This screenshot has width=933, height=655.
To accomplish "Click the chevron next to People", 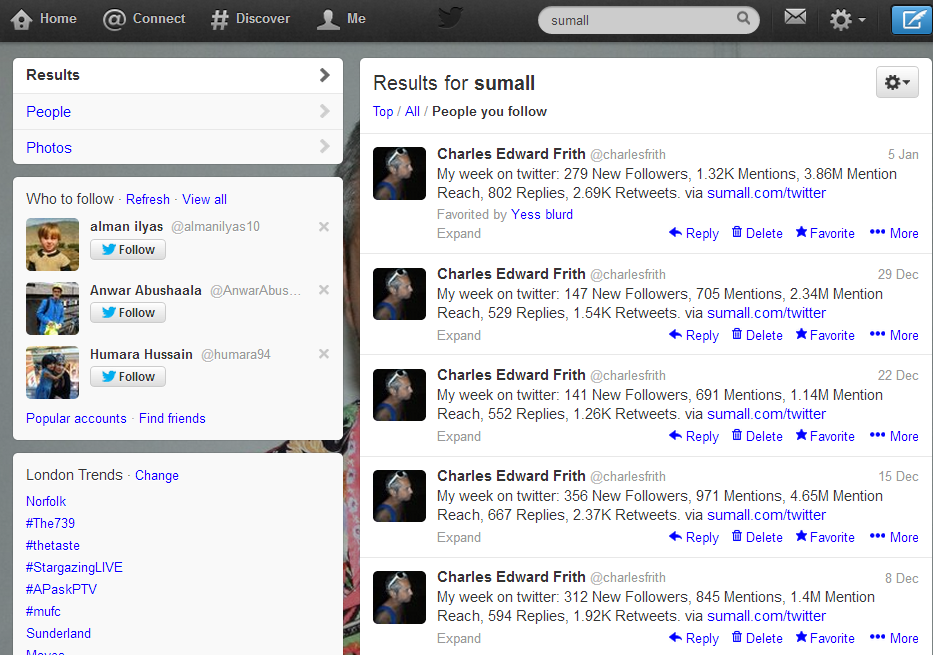I will (x=324, y=111).
